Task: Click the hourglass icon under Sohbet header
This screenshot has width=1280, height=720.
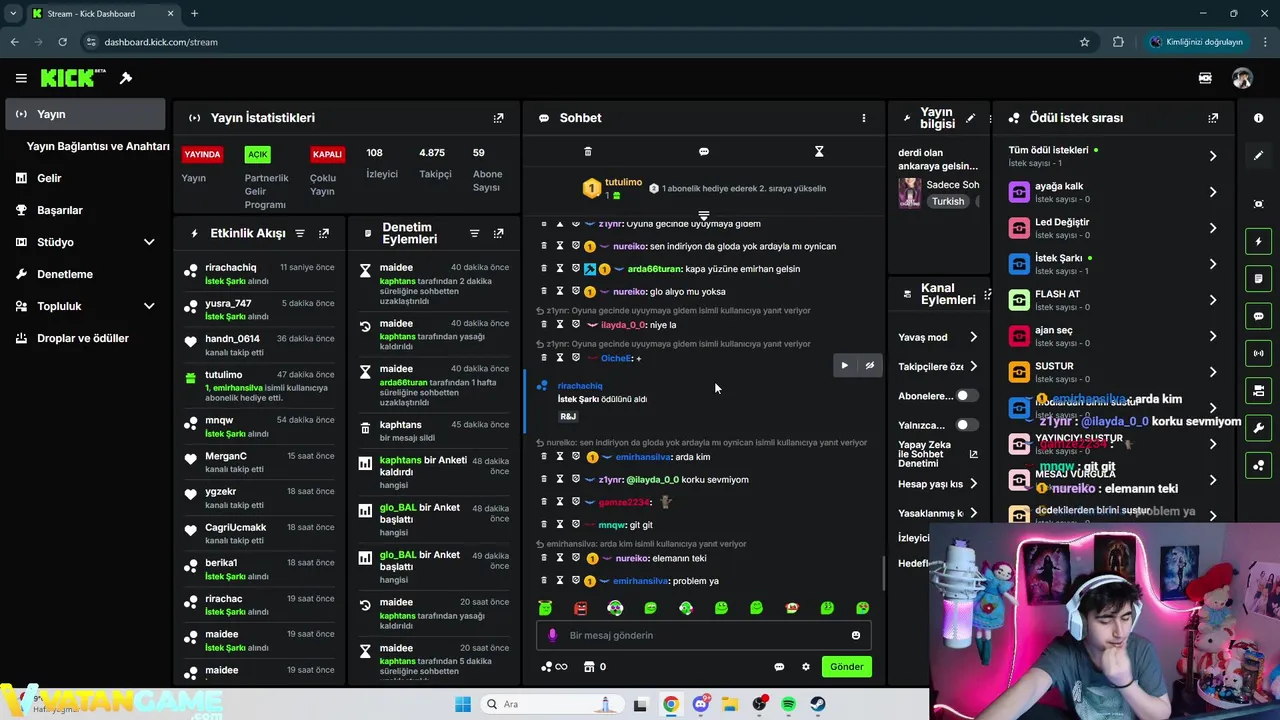Action: 819,151
